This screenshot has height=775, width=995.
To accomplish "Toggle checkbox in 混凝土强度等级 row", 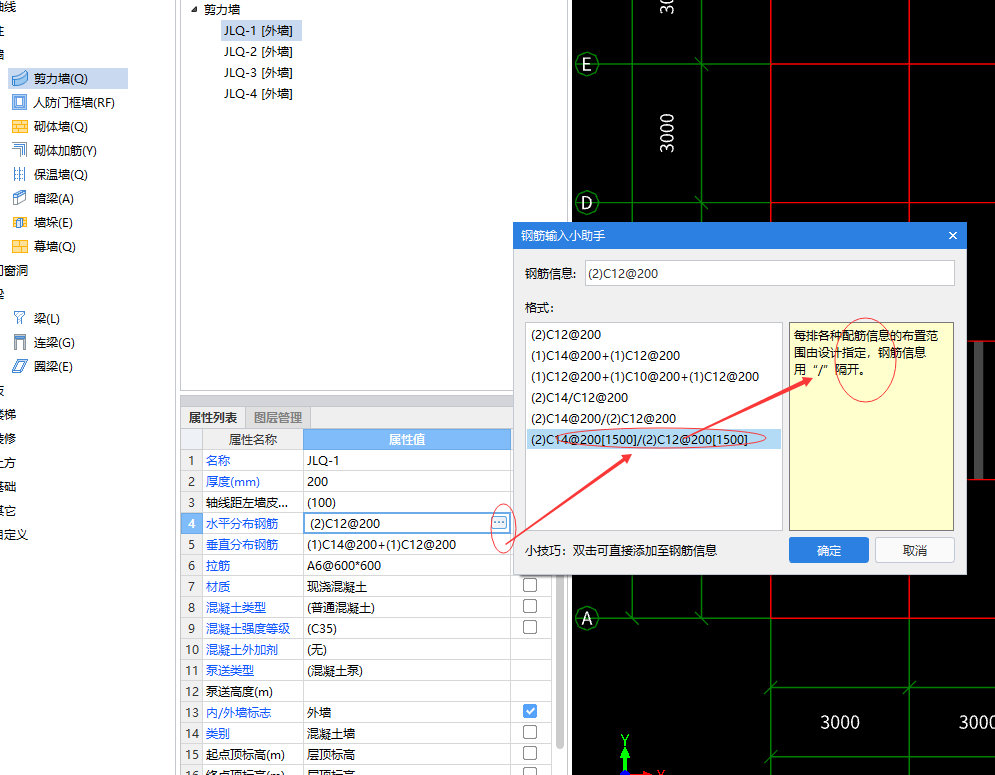I will 530,627.
